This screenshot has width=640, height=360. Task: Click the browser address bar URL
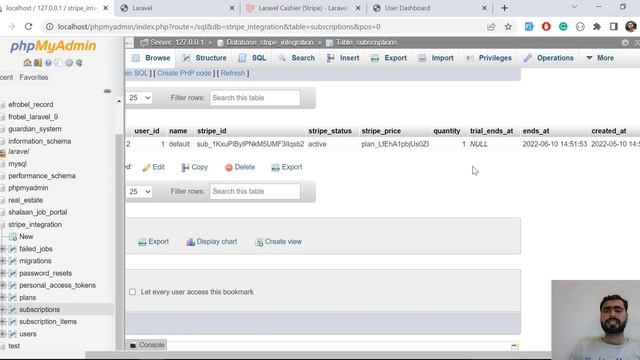tap(219, 27)
